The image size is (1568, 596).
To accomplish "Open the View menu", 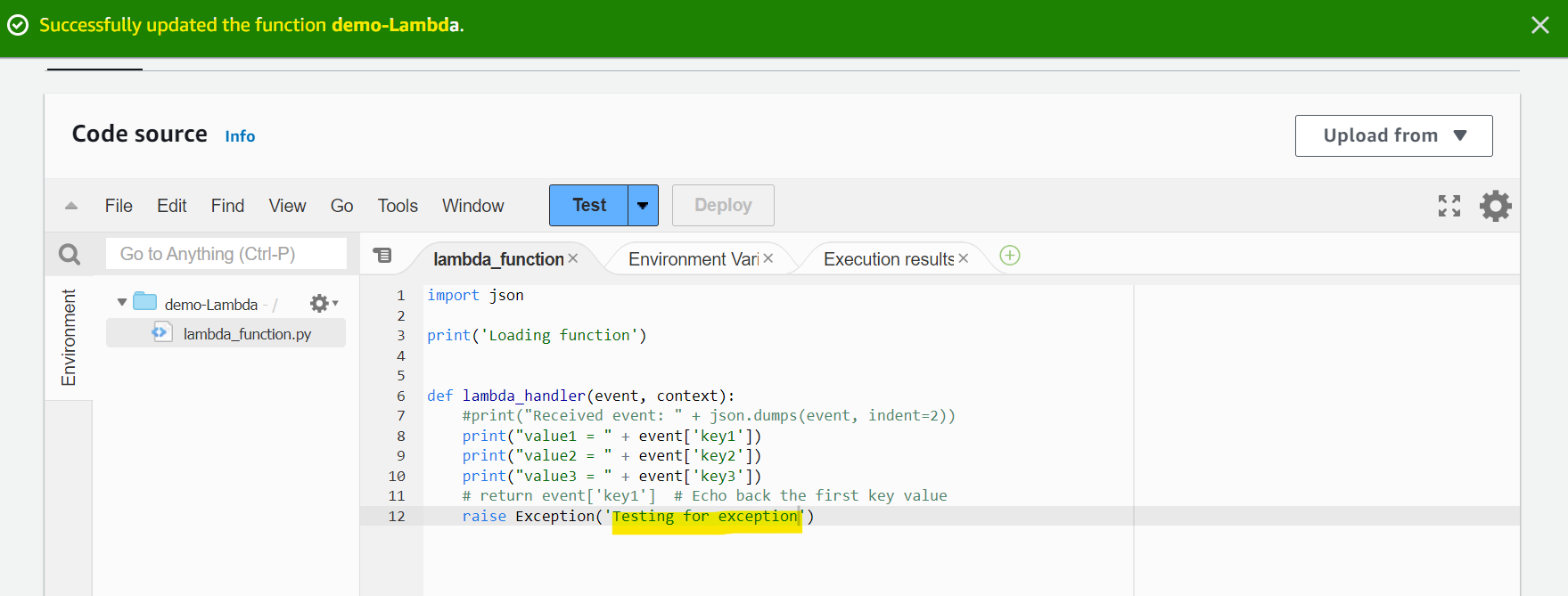I will (288, 206).
